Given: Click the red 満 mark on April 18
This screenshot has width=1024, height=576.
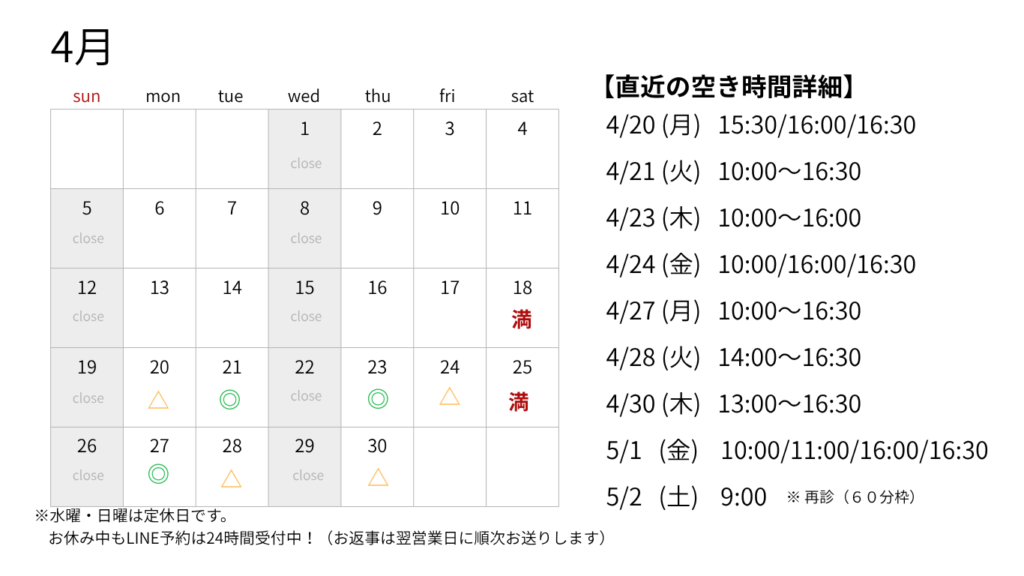Looking at the screenshot, I should coord(521,320).
